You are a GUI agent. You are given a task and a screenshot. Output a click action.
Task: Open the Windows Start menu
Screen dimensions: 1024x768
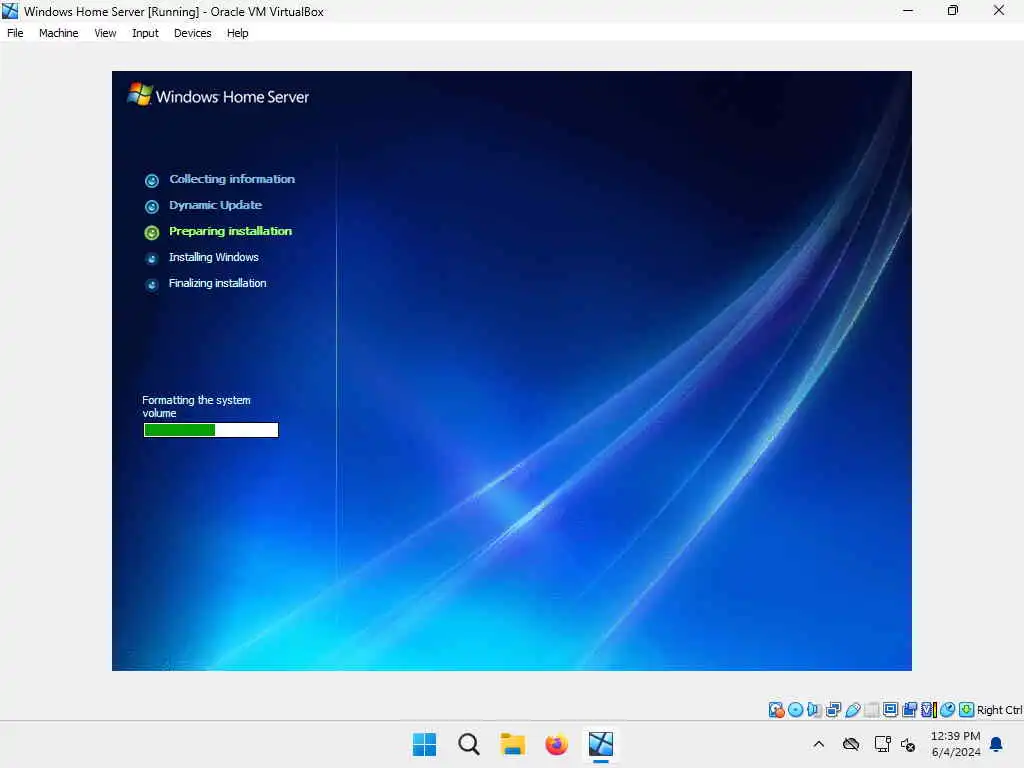[424, 744]
